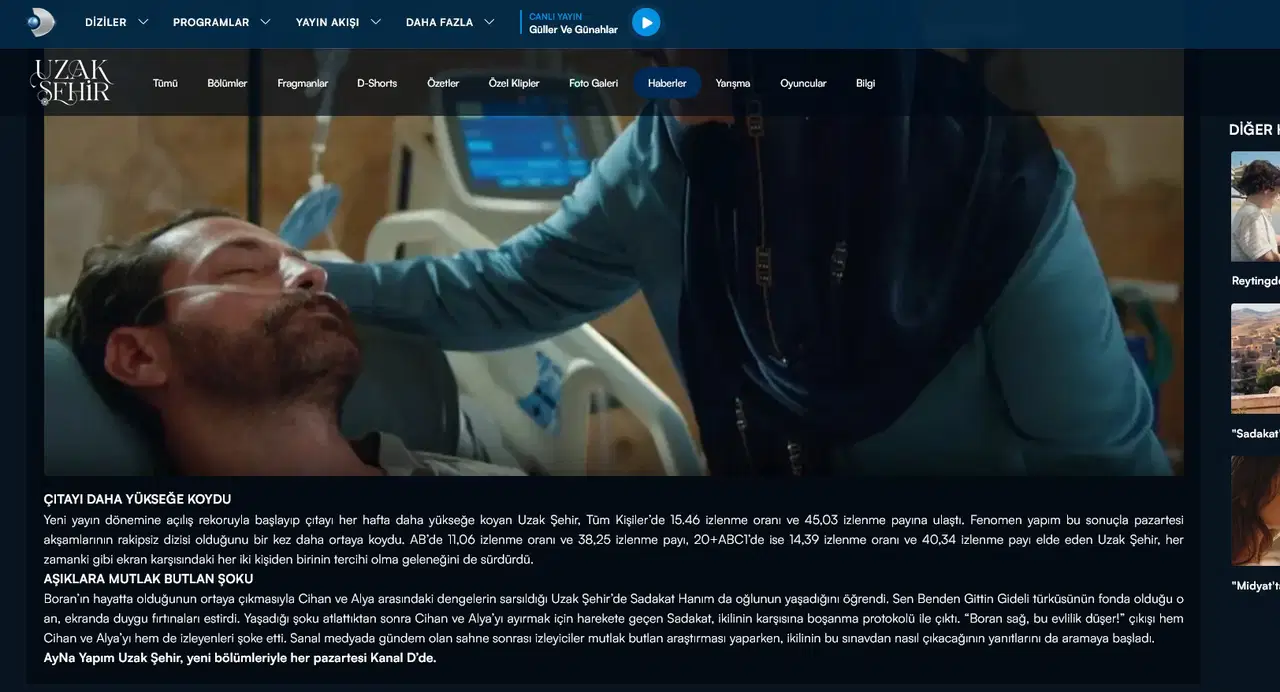Go to the Fragmanlar tab
The width and height of the screenshot is (1280, 692).
[302, 83]
